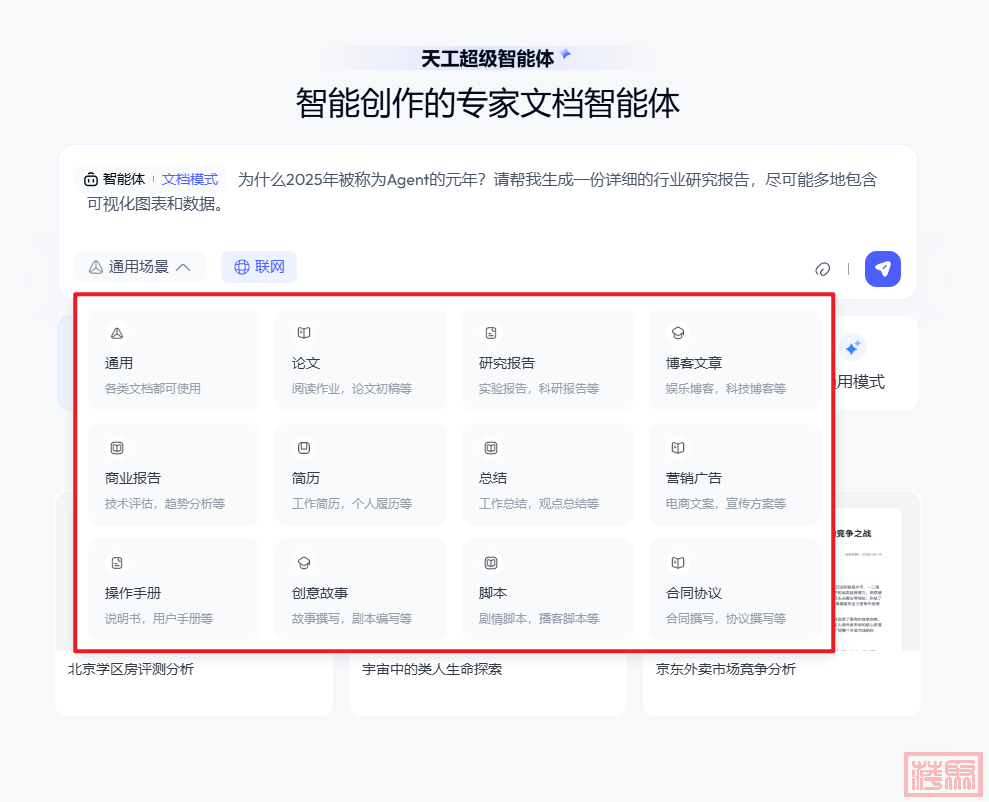Click the 博客文章 icon
This screenshot has width=989, height=802.
coord(677,333)
